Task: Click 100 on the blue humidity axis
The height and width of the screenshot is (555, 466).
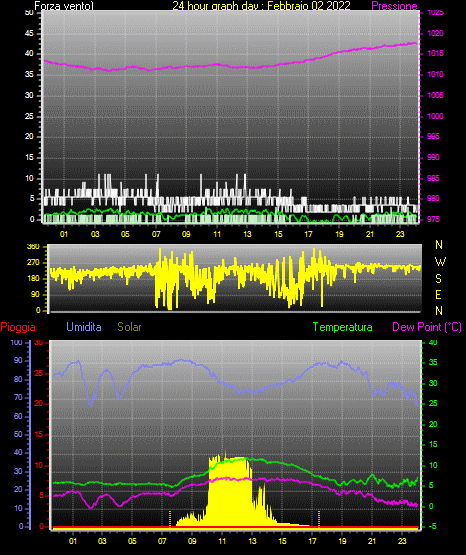Action: pos(17,342)
